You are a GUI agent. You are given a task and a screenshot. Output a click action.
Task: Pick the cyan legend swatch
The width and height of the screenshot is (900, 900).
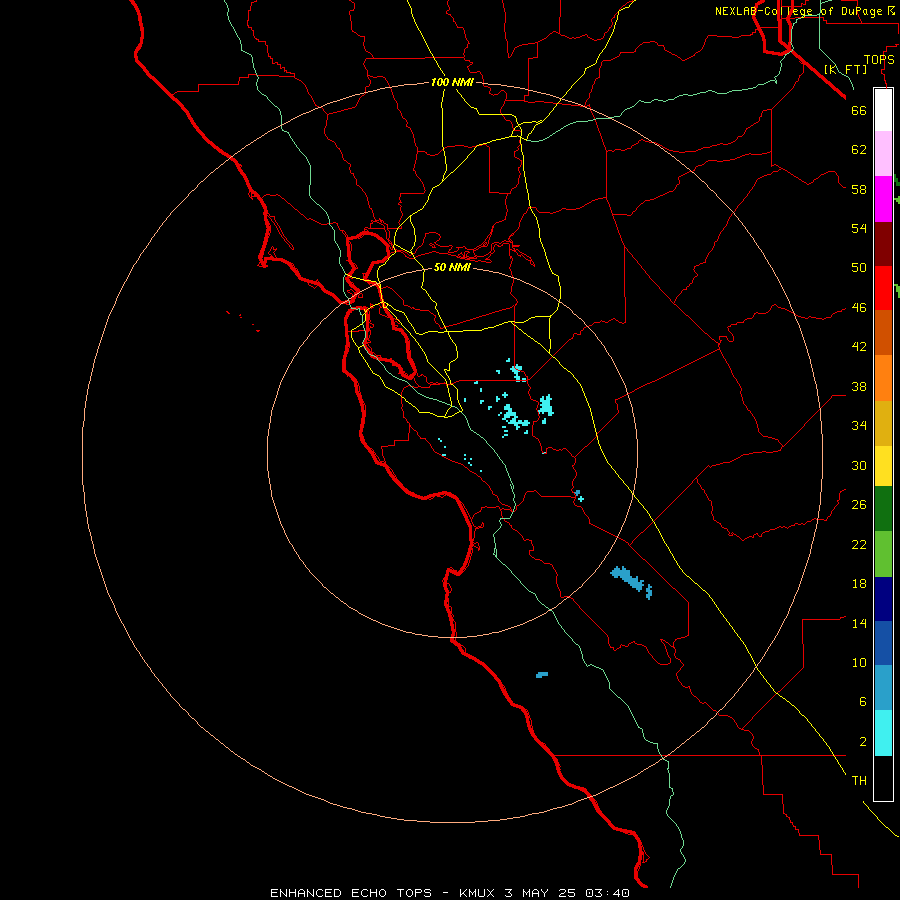pyautogui.click(x=883, y=733)
